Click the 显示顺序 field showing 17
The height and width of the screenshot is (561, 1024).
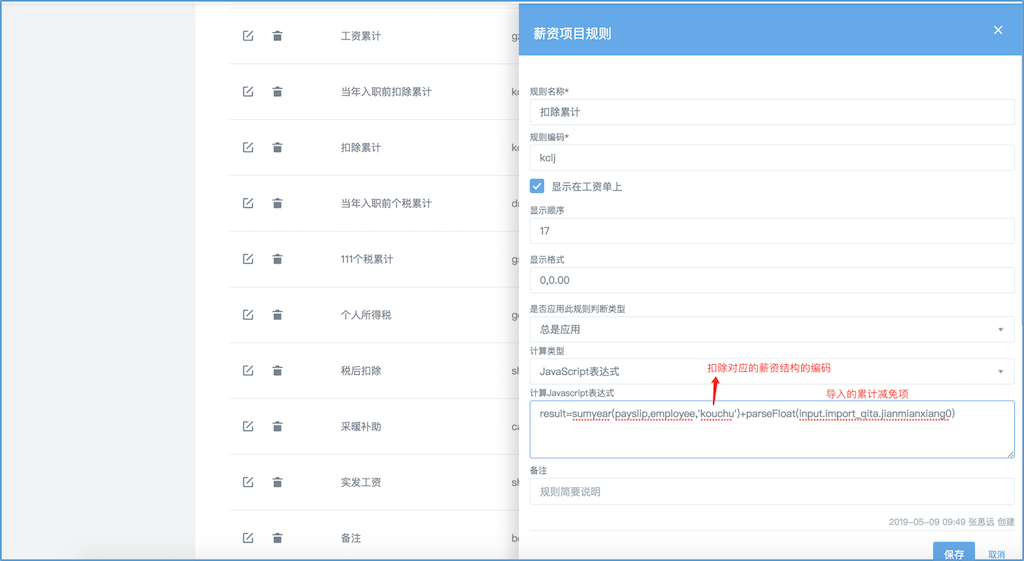pyautogui.click(x=772, y=231)
